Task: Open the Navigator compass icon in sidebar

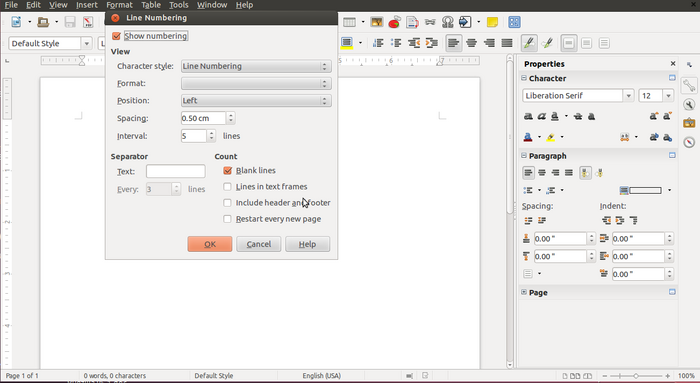Action: (689, 142)
